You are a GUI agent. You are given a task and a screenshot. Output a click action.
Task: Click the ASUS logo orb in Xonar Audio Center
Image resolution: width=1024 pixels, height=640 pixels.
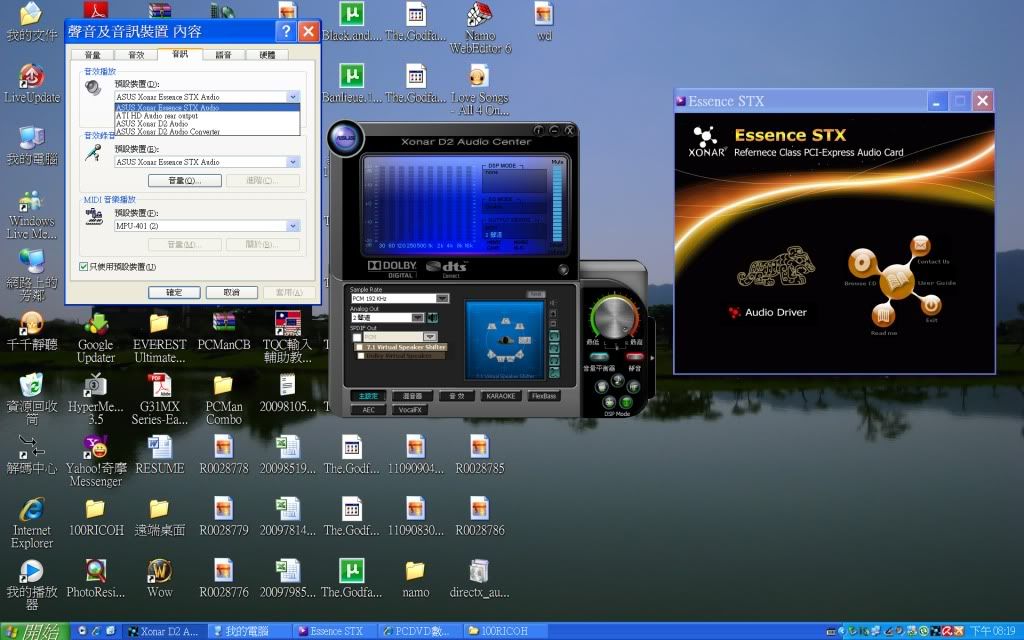tap(345, 138)
